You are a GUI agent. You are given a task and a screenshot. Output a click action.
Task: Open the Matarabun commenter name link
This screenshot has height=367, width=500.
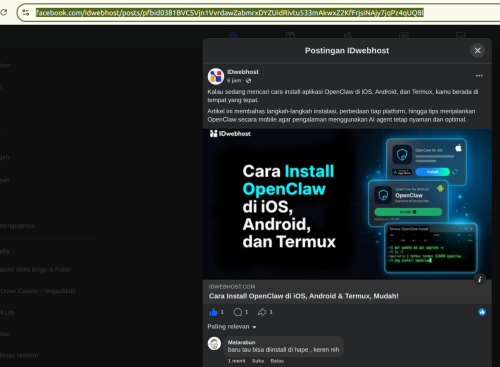pyautogui.click(x=241, y=342)
